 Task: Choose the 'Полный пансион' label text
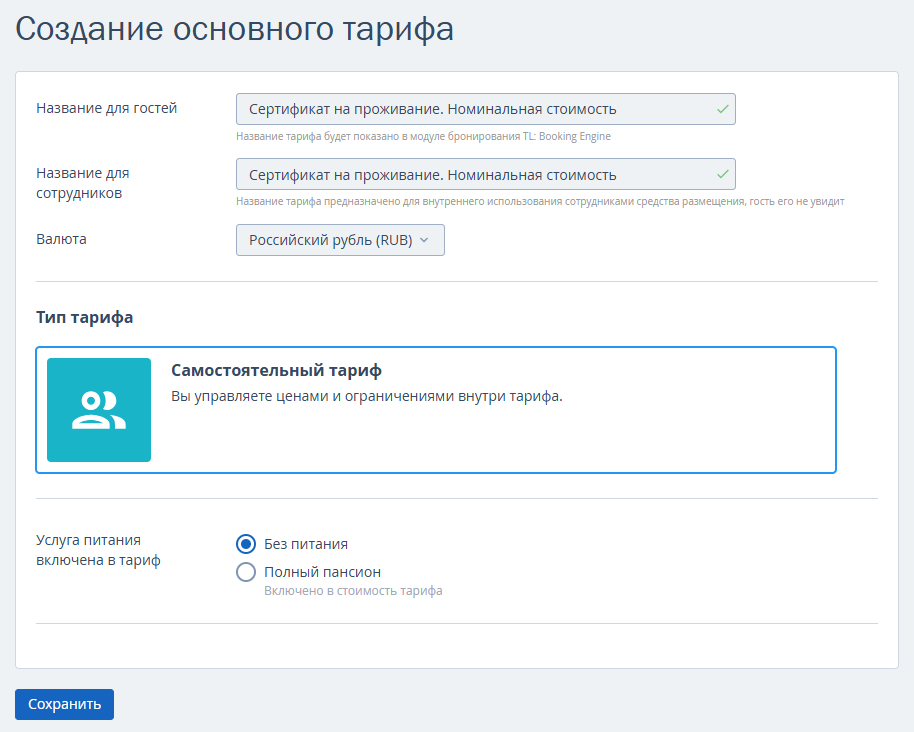coord(322,572)
